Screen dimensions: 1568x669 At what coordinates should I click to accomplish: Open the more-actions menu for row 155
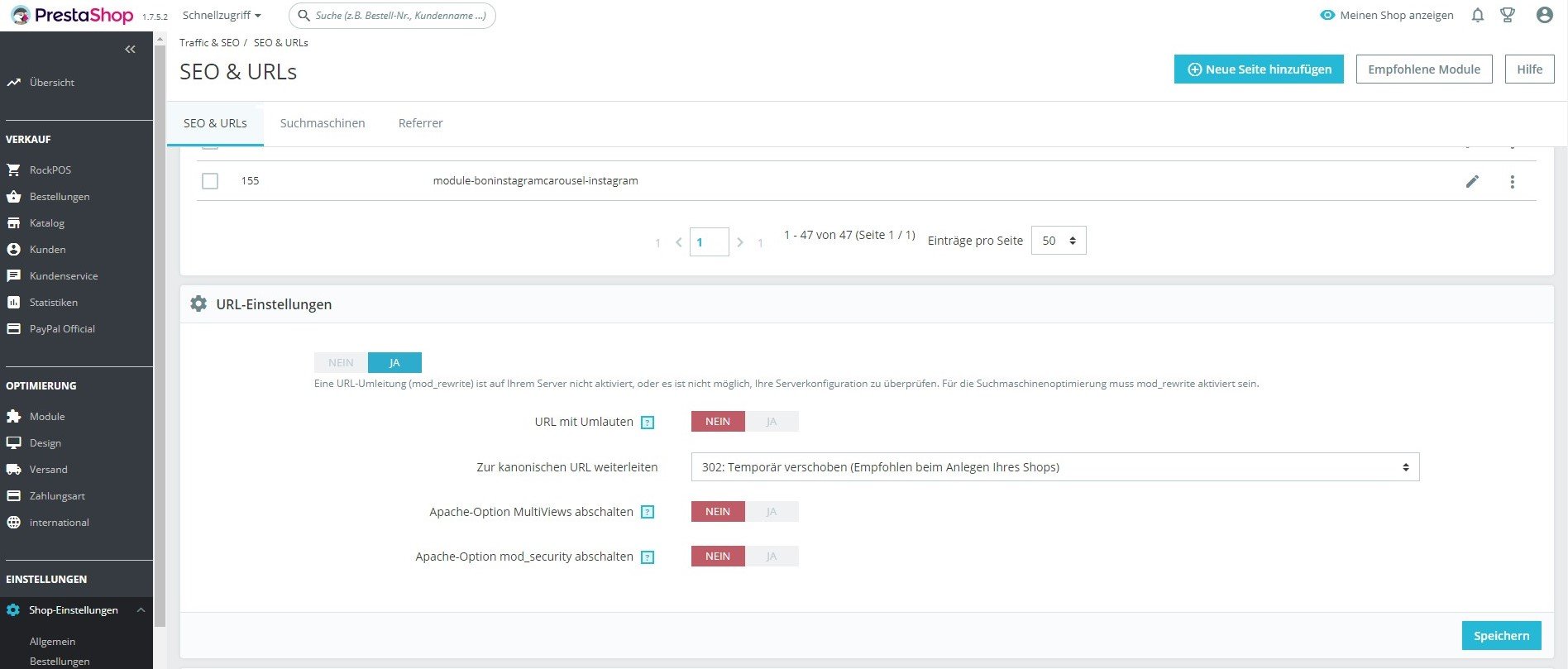click(1512, 182)
